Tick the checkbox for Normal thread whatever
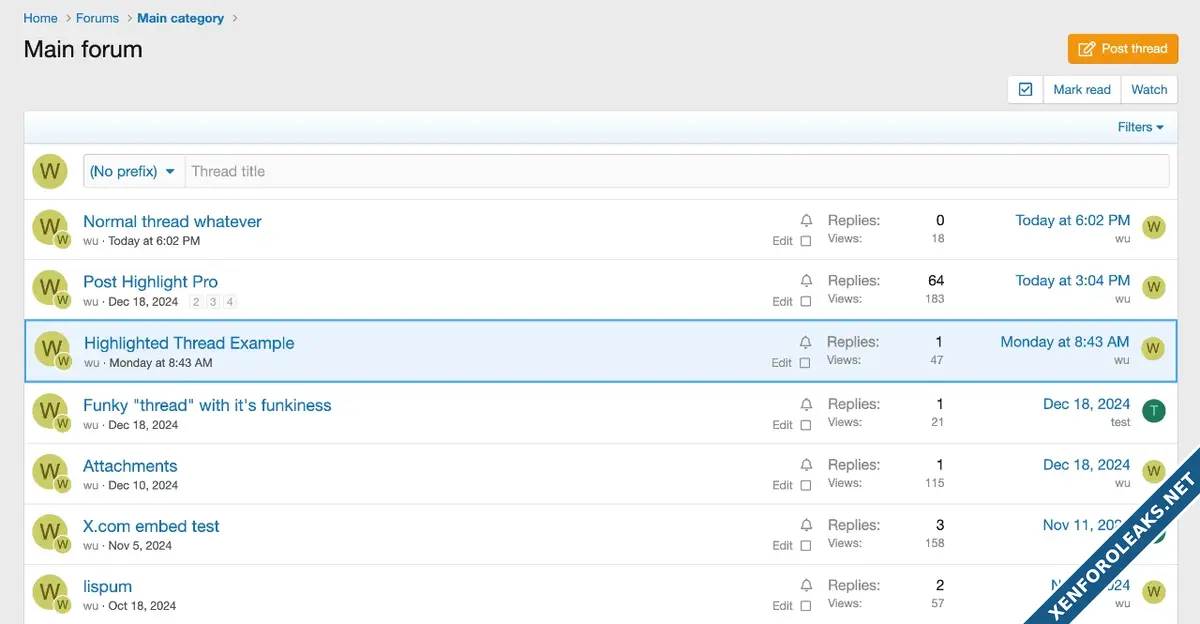1200x624 pixels. click(x=806, y=241)
